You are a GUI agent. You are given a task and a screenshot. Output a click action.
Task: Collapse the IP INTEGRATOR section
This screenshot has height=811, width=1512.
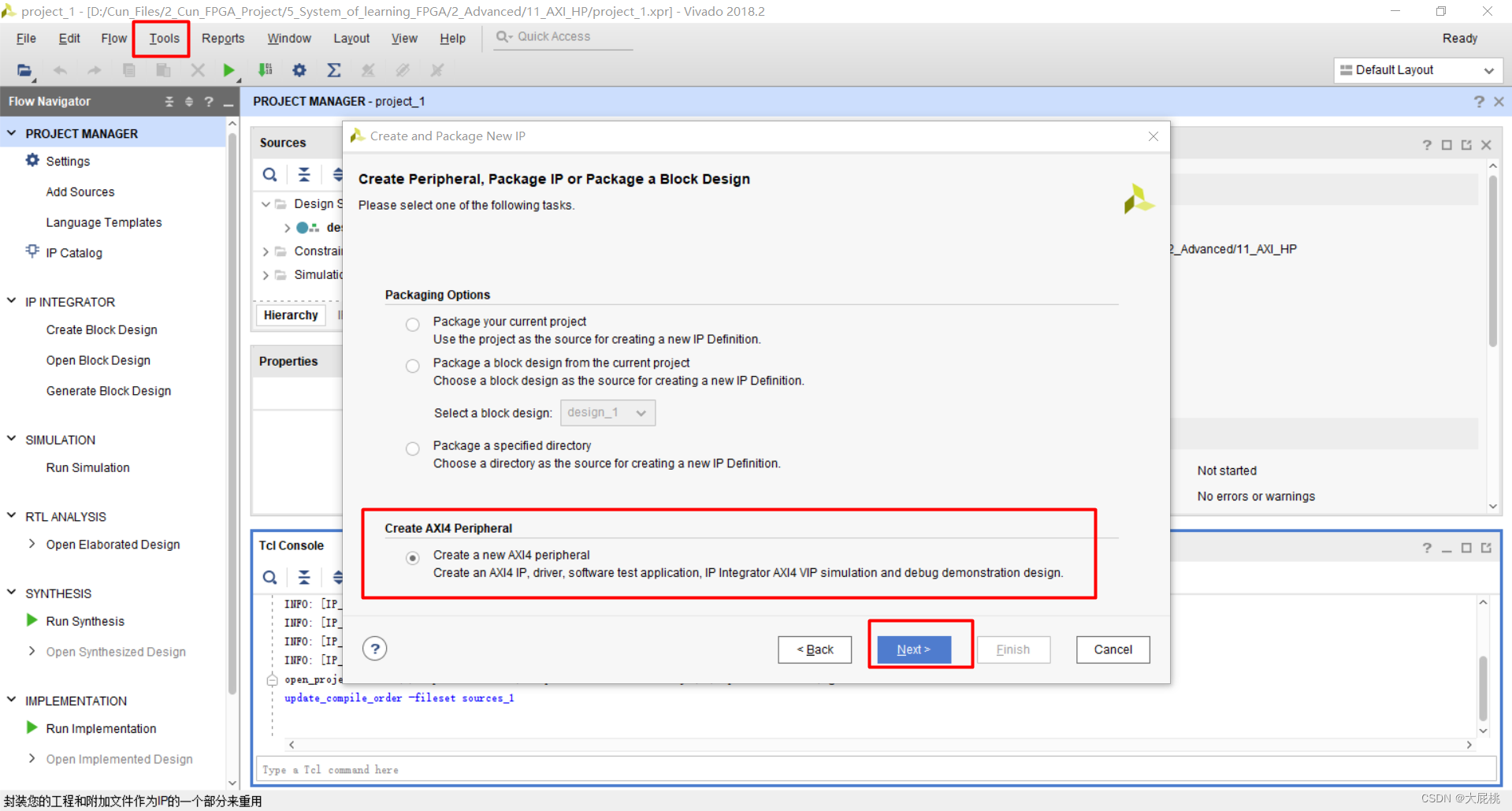(12, 301)
